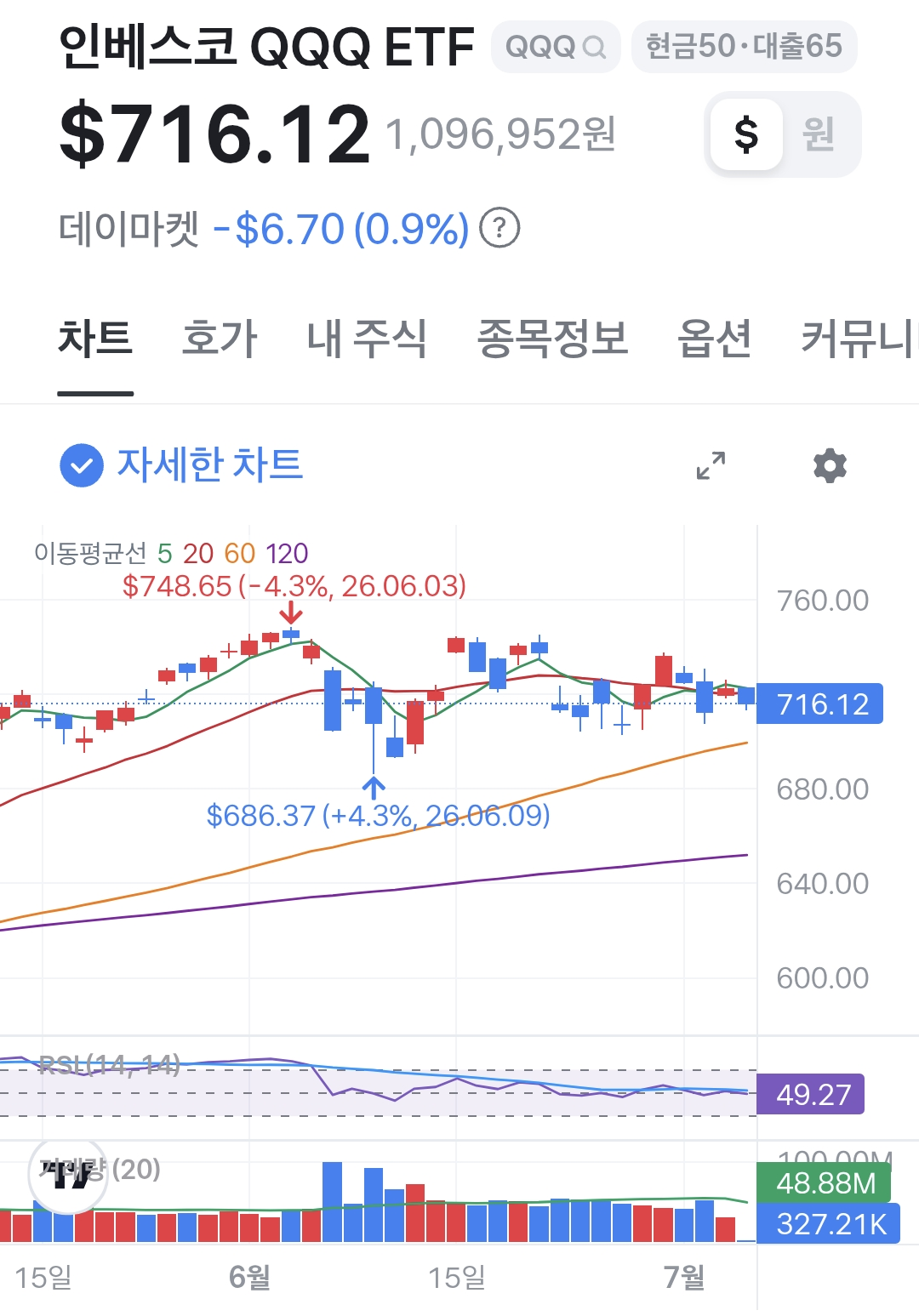Expand chart to fullscreen
919x1316 pixels.
coord(711,465)
